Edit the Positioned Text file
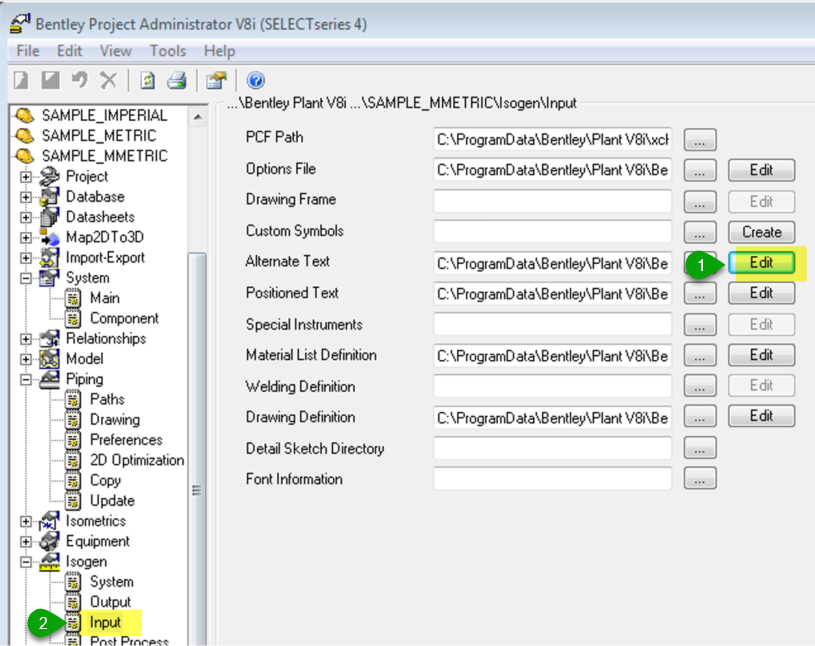 click(761, 293)
